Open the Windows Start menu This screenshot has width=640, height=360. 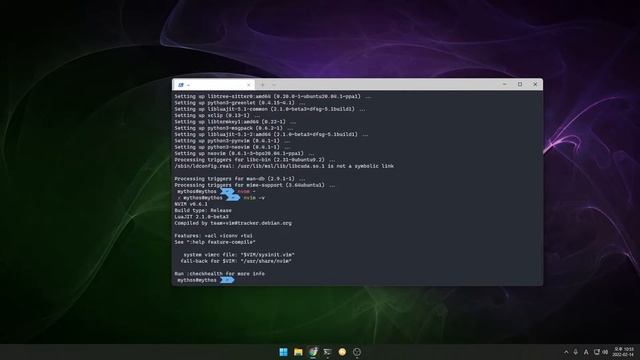click(283, 352)
